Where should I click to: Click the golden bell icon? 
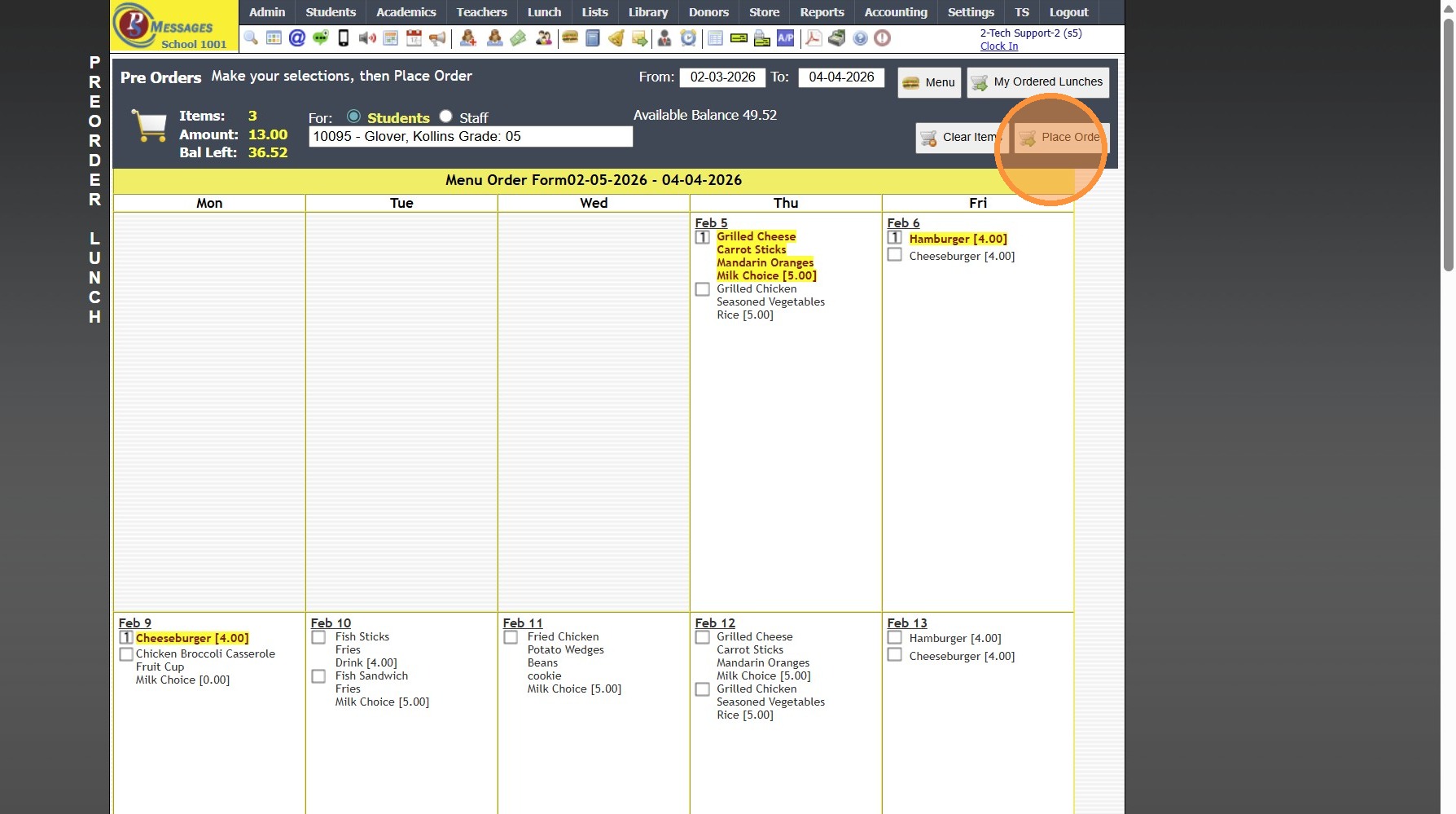(616, 38)
